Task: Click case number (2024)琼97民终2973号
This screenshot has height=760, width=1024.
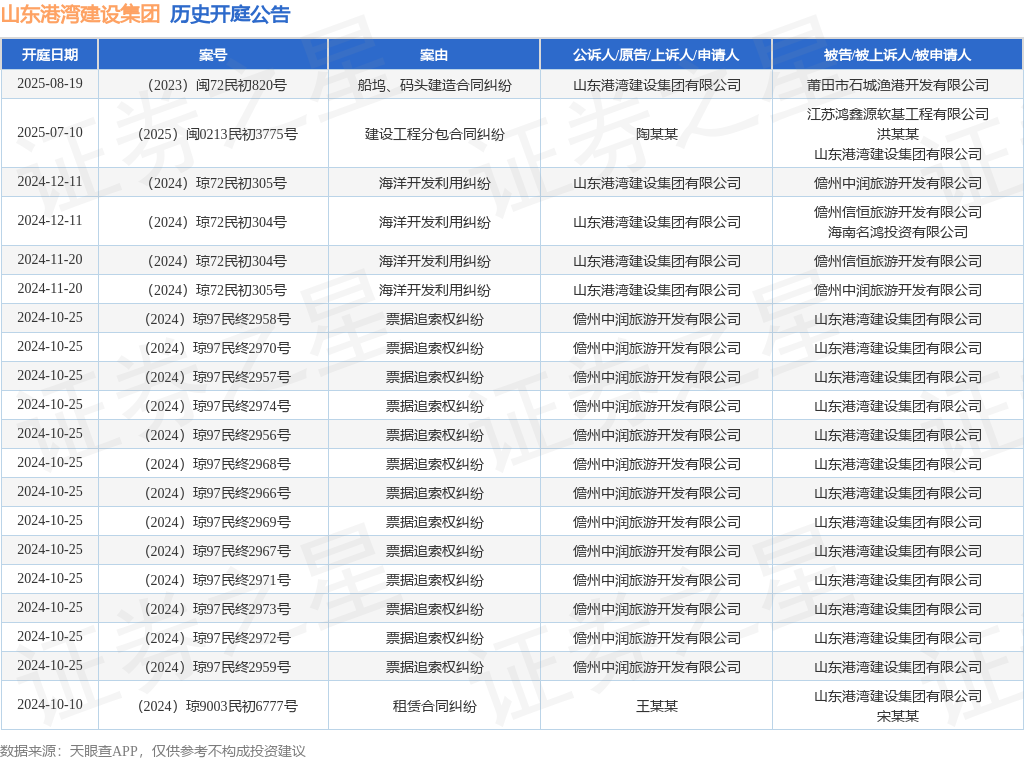Action: pos(217,609)
